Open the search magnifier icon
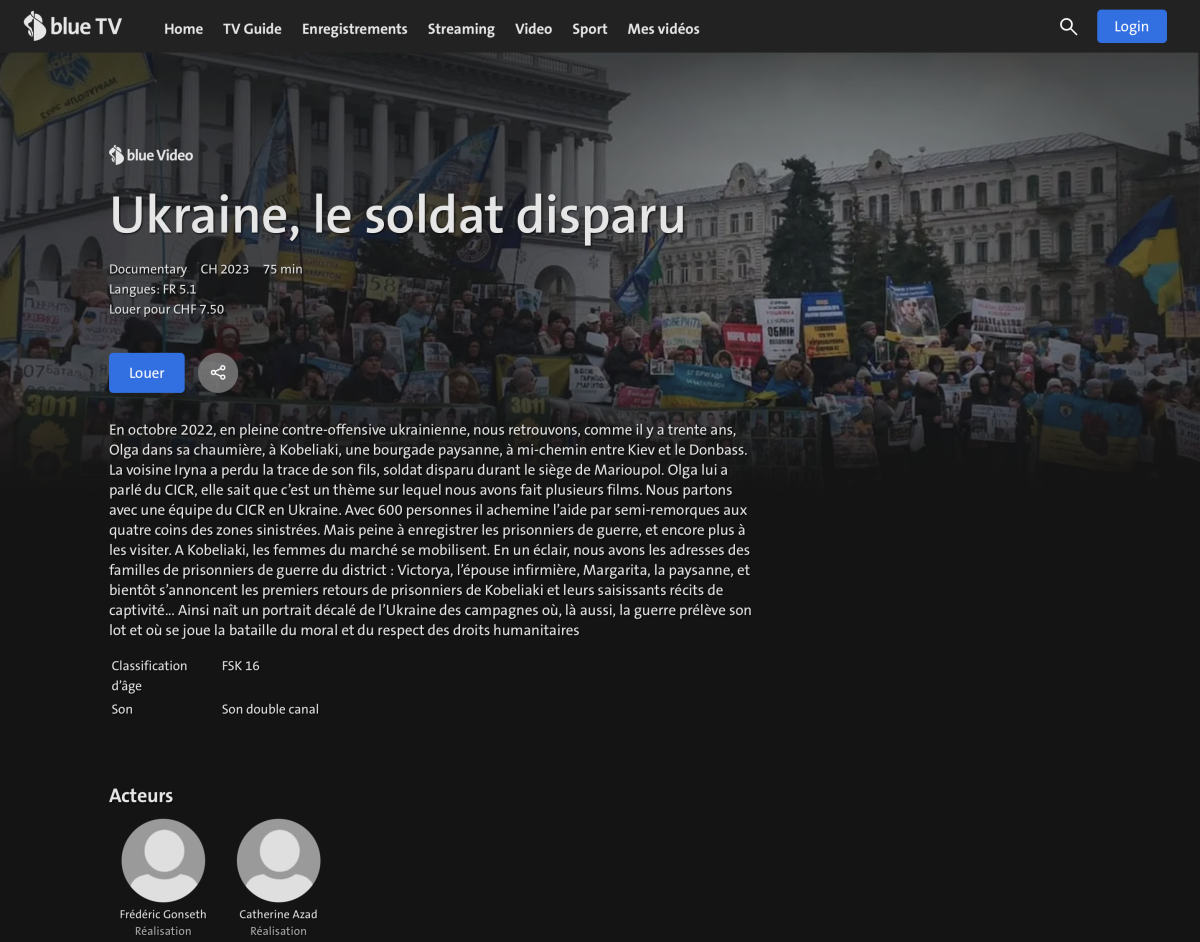This screenshot has height=942, width=1200. point(1068,27)
